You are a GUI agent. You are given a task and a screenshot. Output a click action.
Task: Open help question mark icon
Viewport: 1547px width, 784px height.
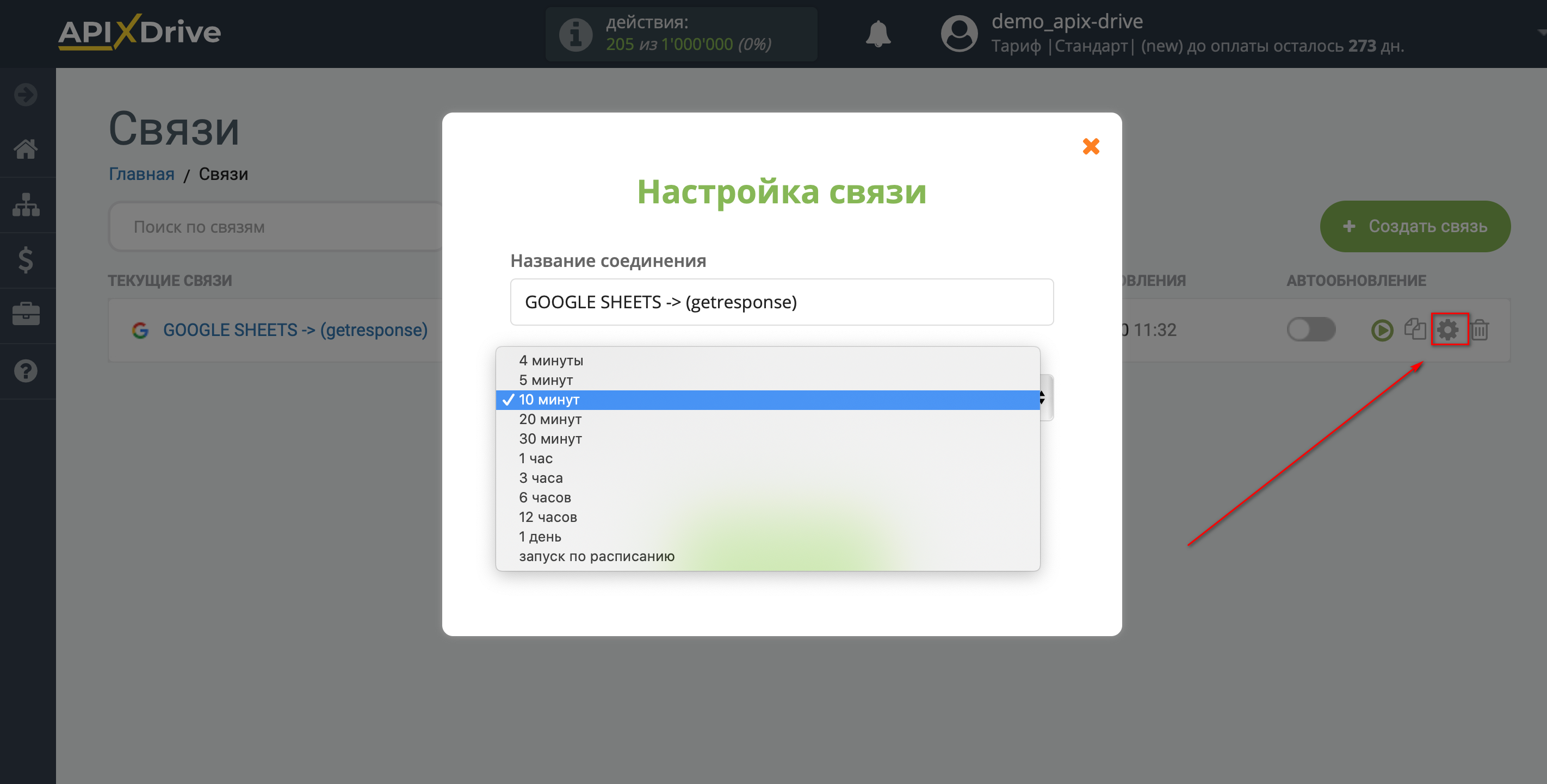(x=26, y=370)
